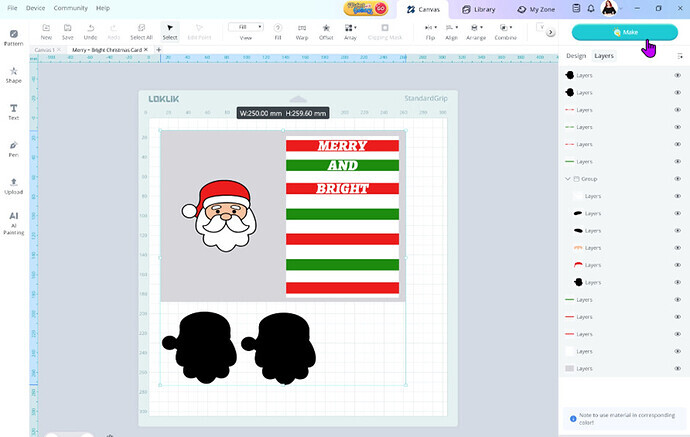Screen dimensions: 690x437
Task: Expand the Combine dropdown
Action: coord(509,31)
